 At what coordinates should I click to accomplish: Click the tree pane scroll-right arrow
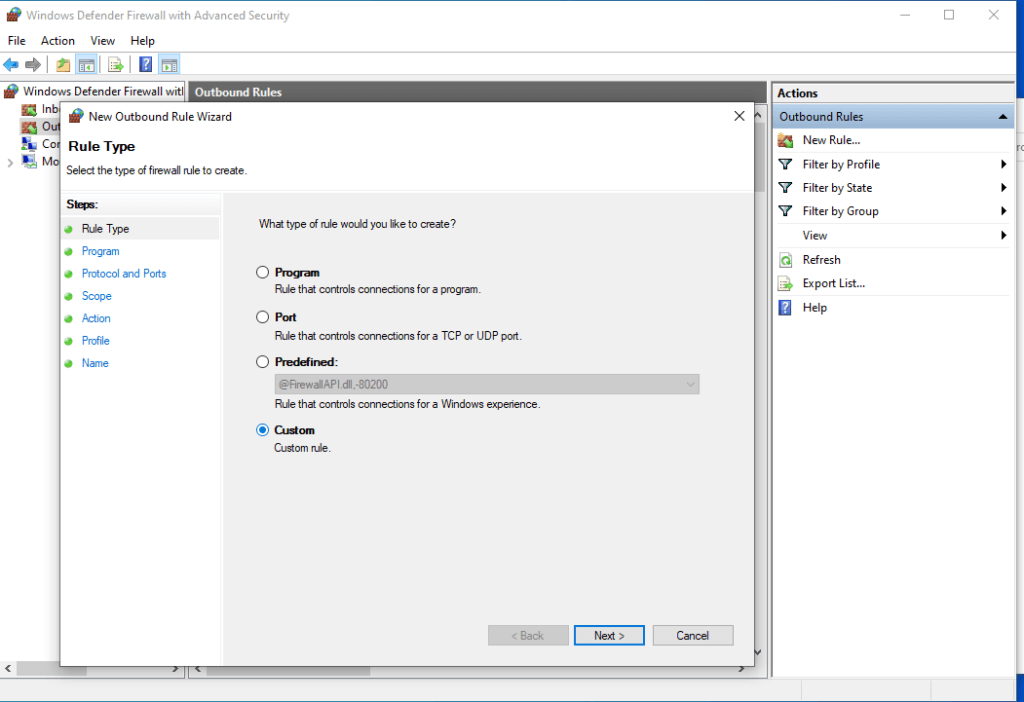pos(175,669)
